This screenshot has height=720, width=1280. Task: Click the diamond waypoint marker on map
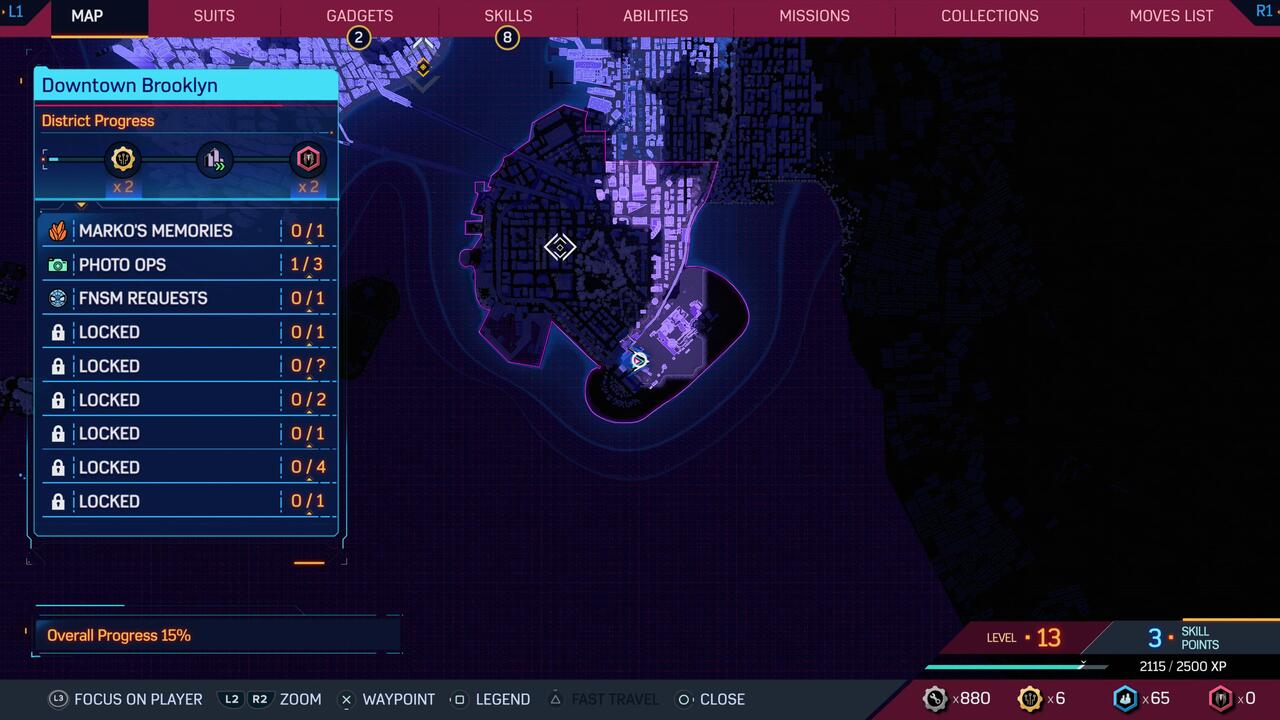pos(560,247)
